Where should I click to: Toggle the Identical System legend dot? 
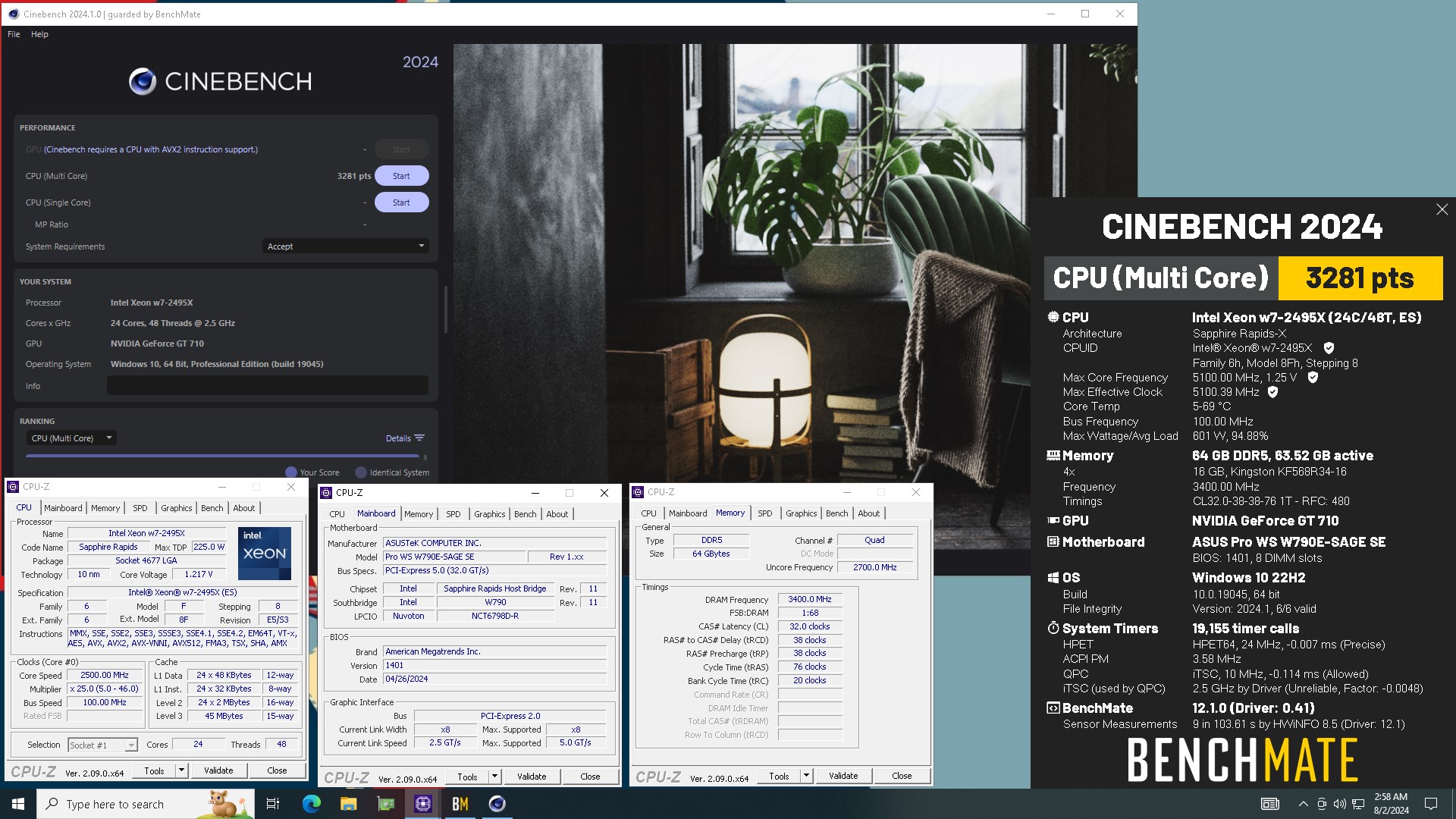tap(361, 472)
